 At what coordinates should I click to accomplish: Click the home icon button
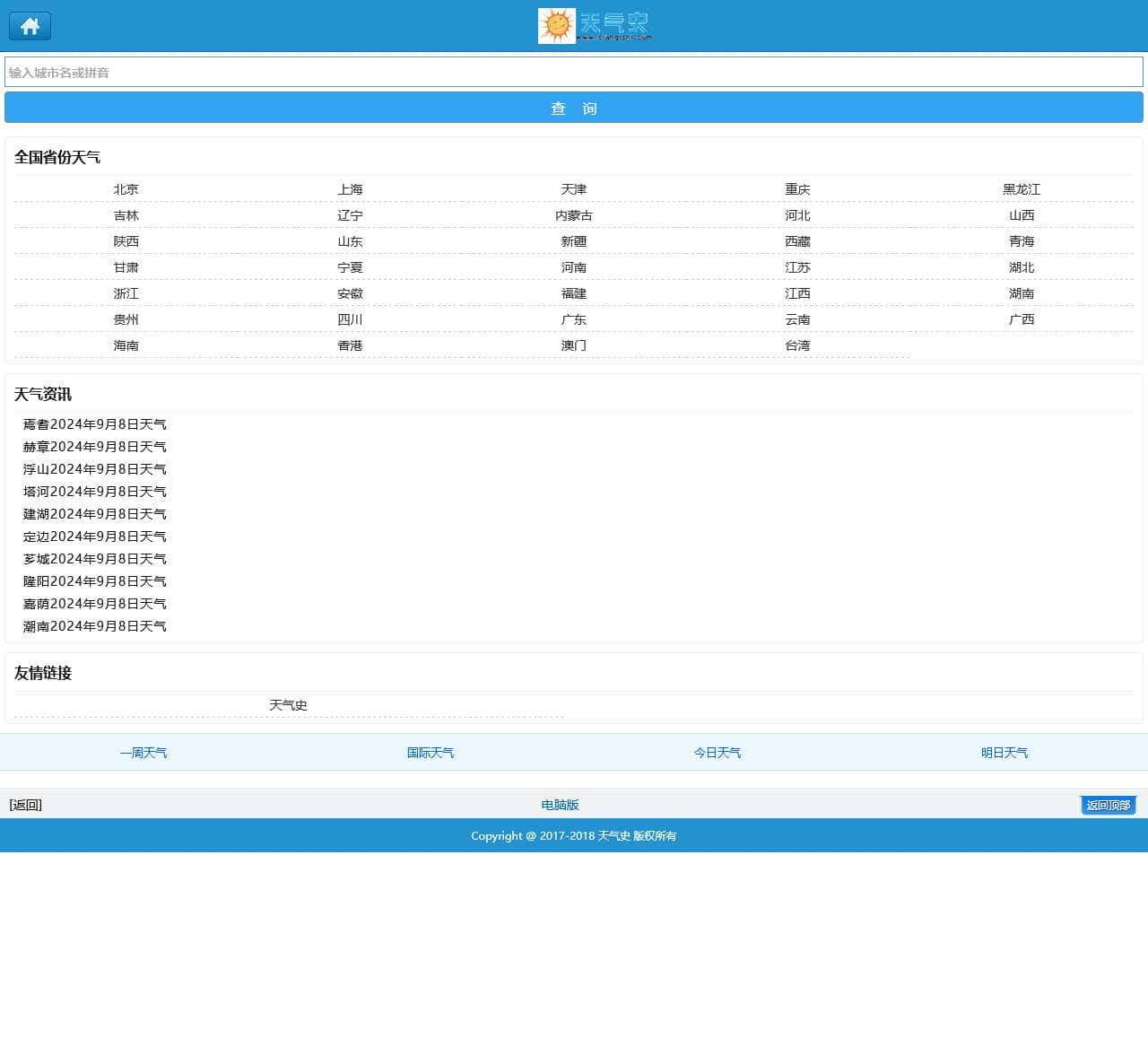pyautogui.click(x=30, y=26)
